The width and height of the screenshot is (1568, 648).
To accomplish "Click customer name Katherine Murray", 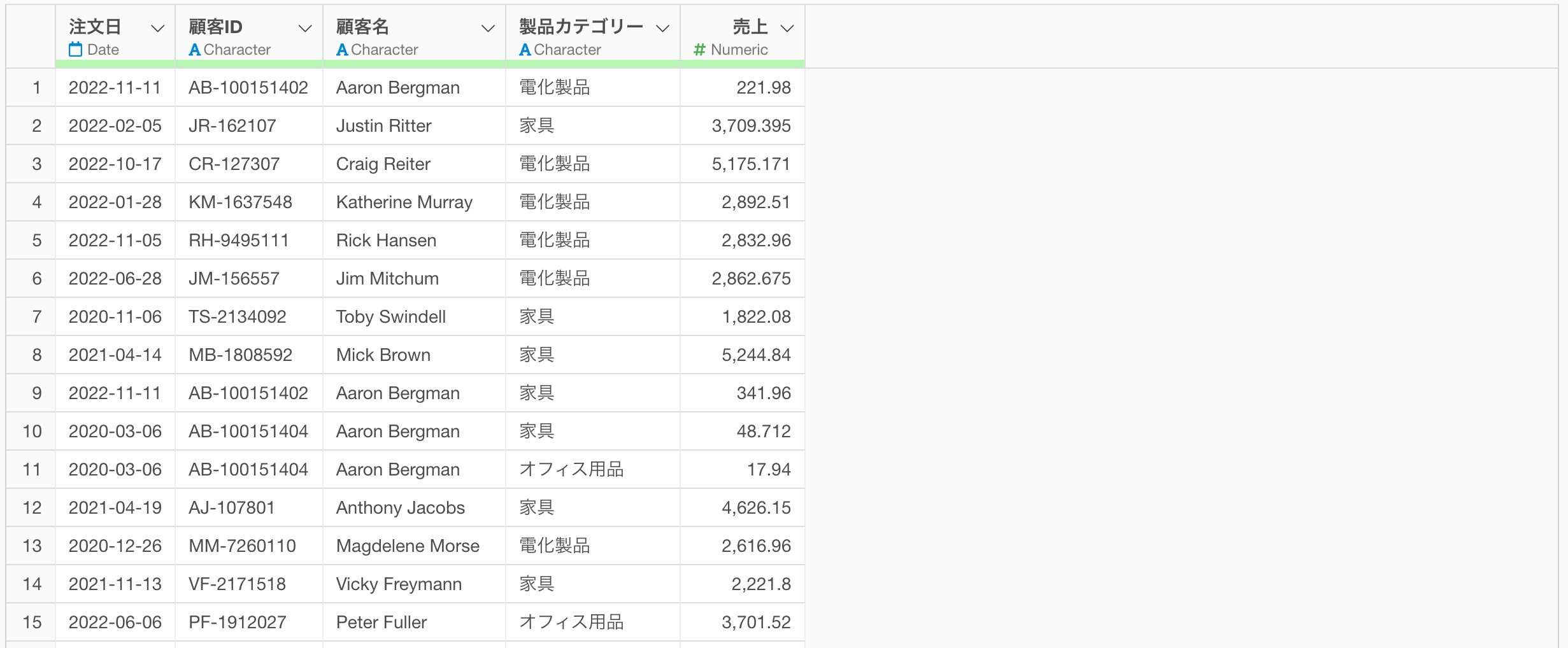I will click(404, 202).
